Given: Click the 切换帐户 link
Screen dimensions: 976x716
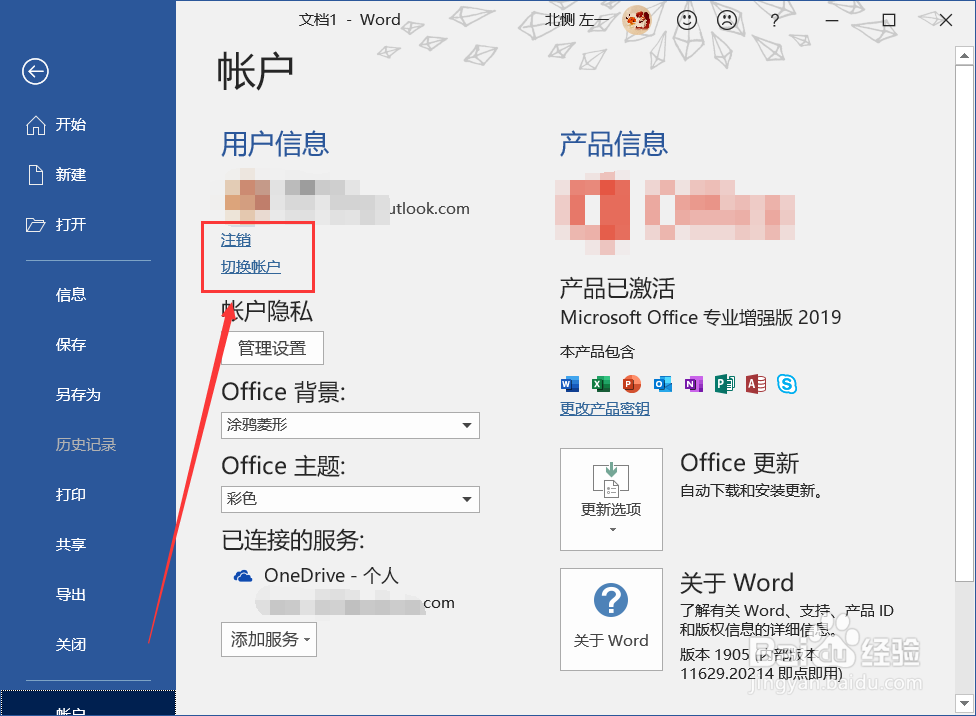Looking at the screenshot, I should pos(251,267).
